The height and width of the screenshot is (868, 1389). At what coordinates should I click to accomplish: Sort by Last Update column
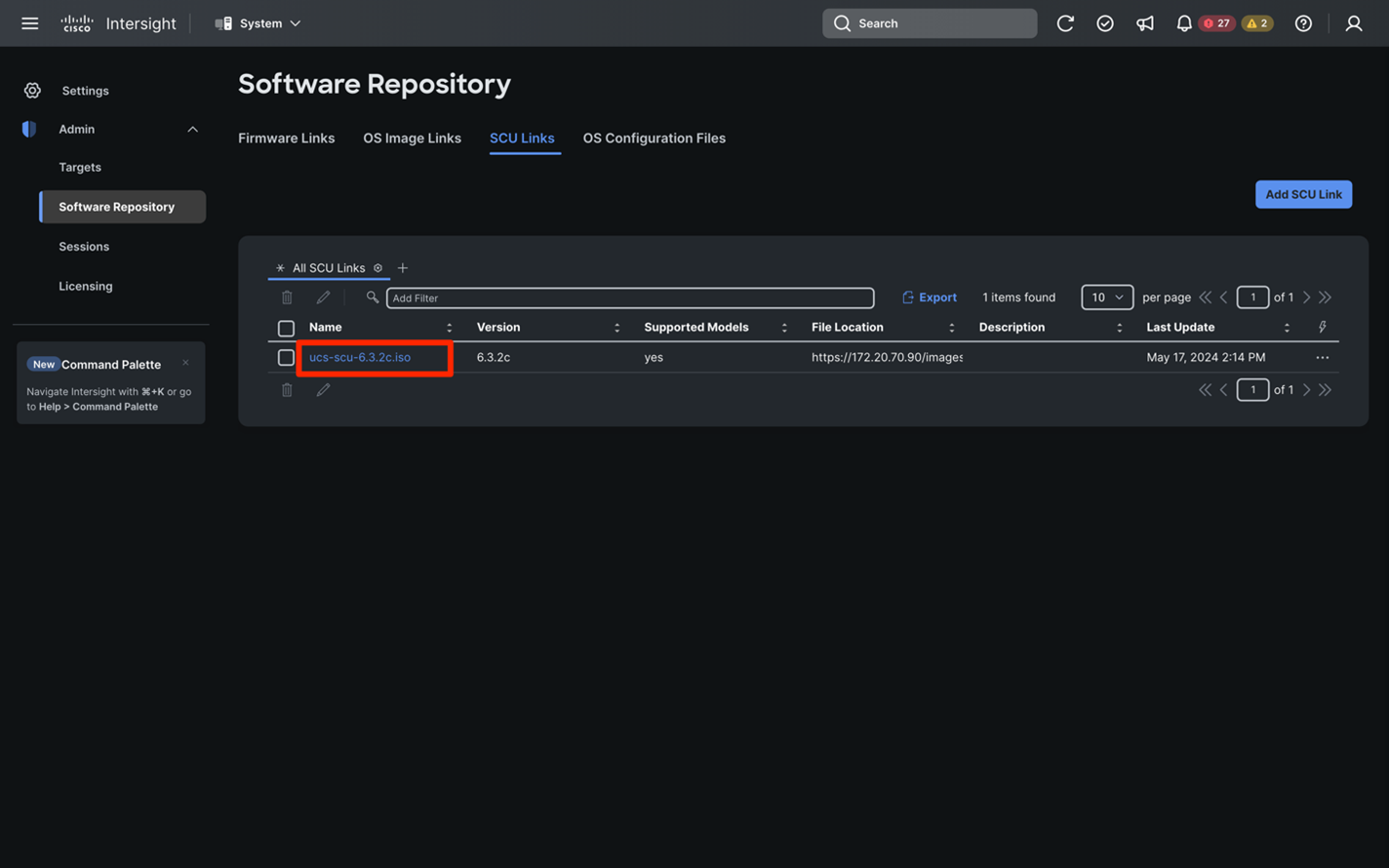click(1287, 328)
